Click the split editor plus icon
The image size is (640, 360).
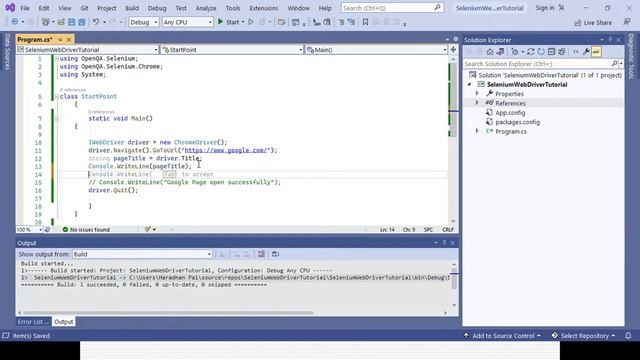[453, 49]
